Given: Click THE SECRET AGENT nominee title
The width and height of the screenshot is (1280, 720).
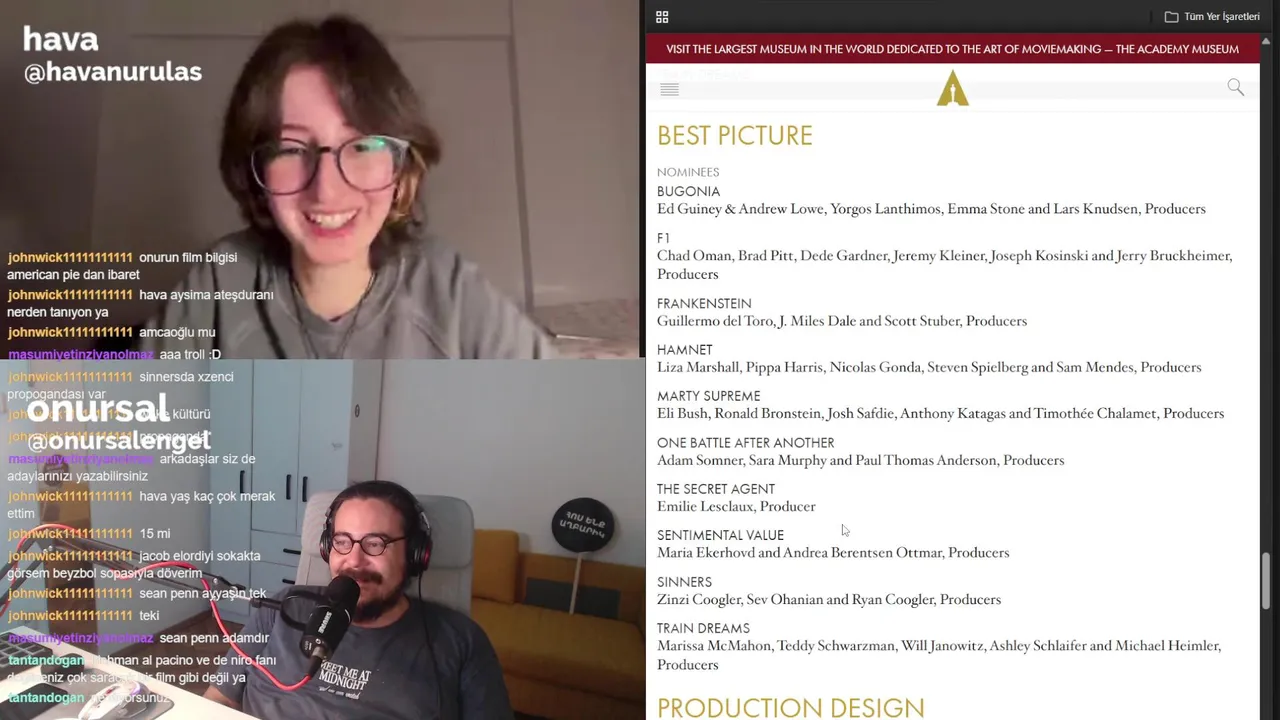Looking at the screenshot, I should pyautogui.click(x=716, y=489).
